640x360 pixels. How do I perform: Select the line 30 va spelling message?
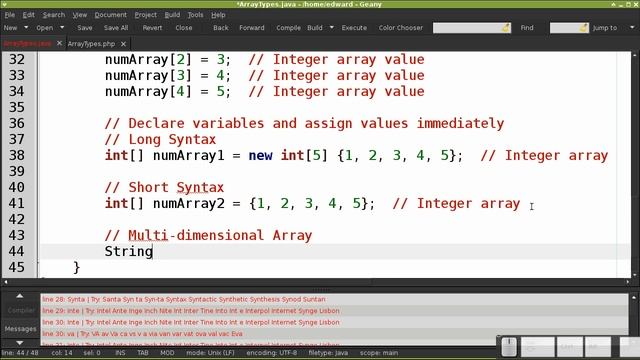coord(334,333)
